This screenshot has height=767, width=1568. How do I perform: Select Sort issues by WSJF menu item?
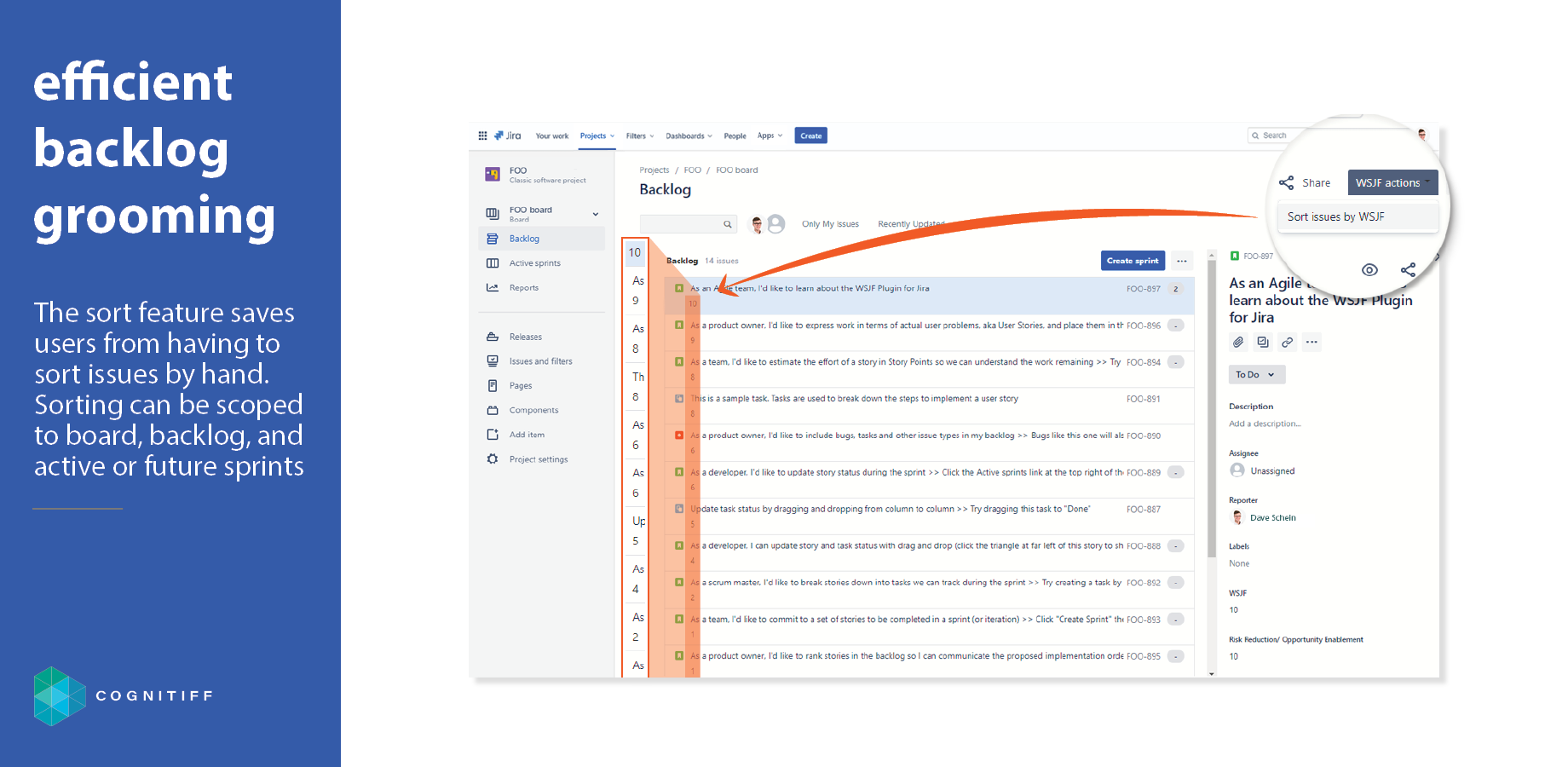(x=1358, y=216)
